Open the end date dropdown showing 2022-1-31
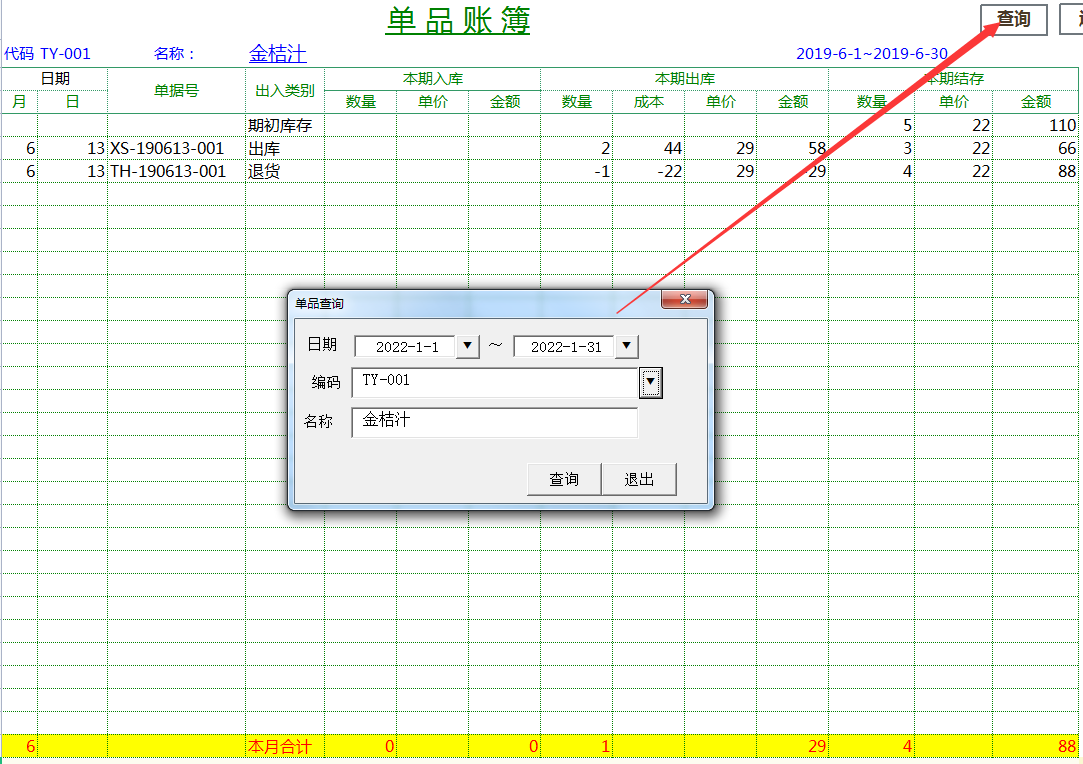Screen dimensions: 1083x764 pyautogui.click(x=625, y=346)
